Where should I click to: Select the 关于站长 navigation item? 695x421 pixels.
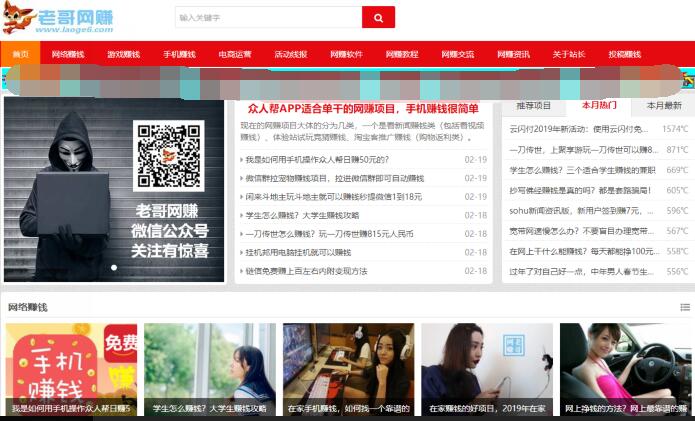[x=569, y=54]
